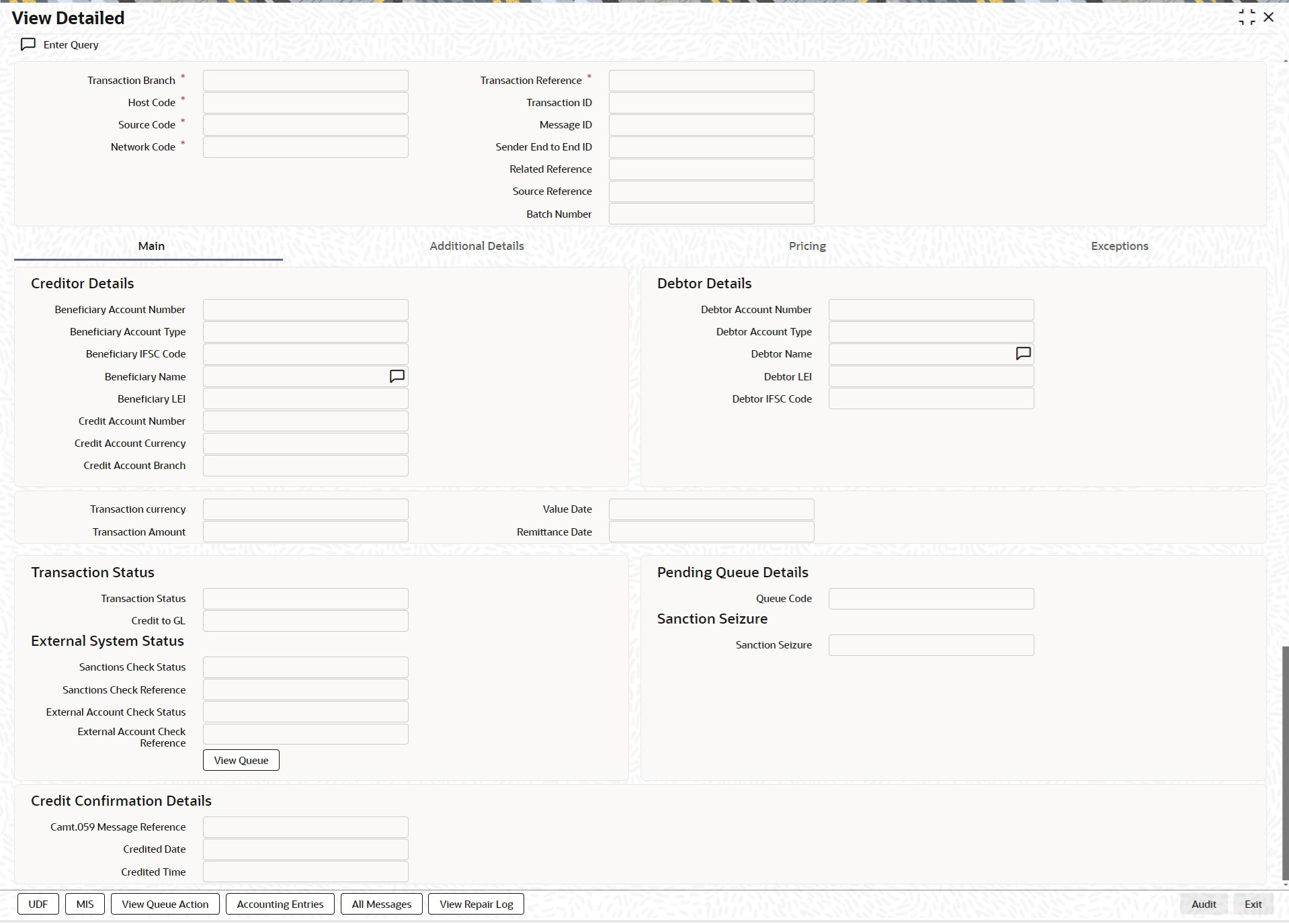Open Beneficiary Name expanded text popup icon
Viewport: 1289px width, 924px height.
(397, 376)
